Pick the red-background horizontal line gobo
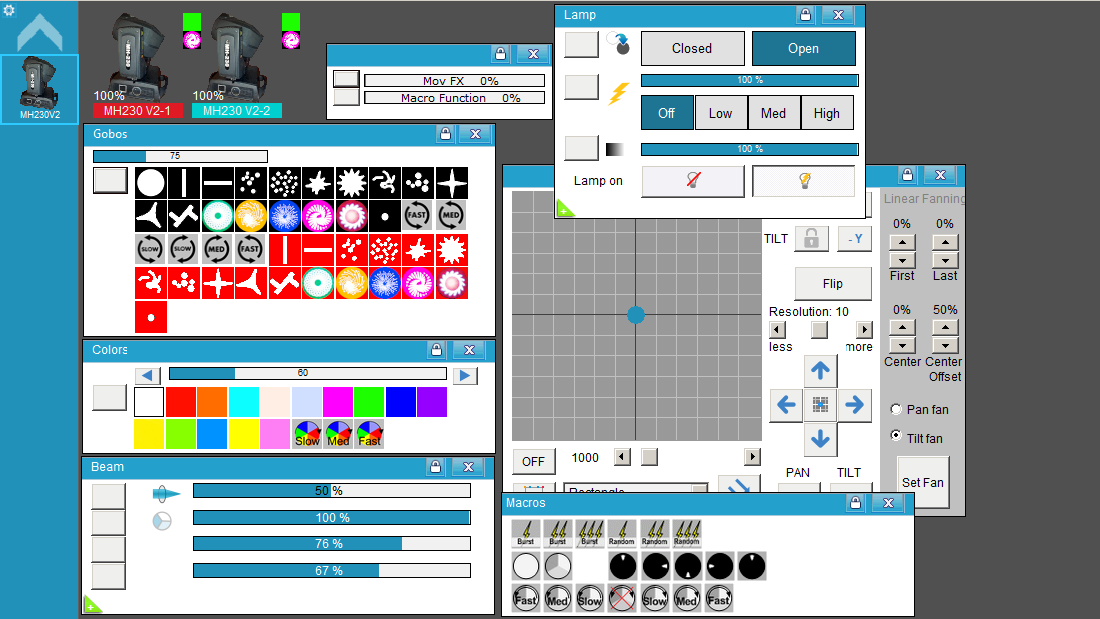The width and height of the screenshot is (1100, 619). [x=318, y=250]
